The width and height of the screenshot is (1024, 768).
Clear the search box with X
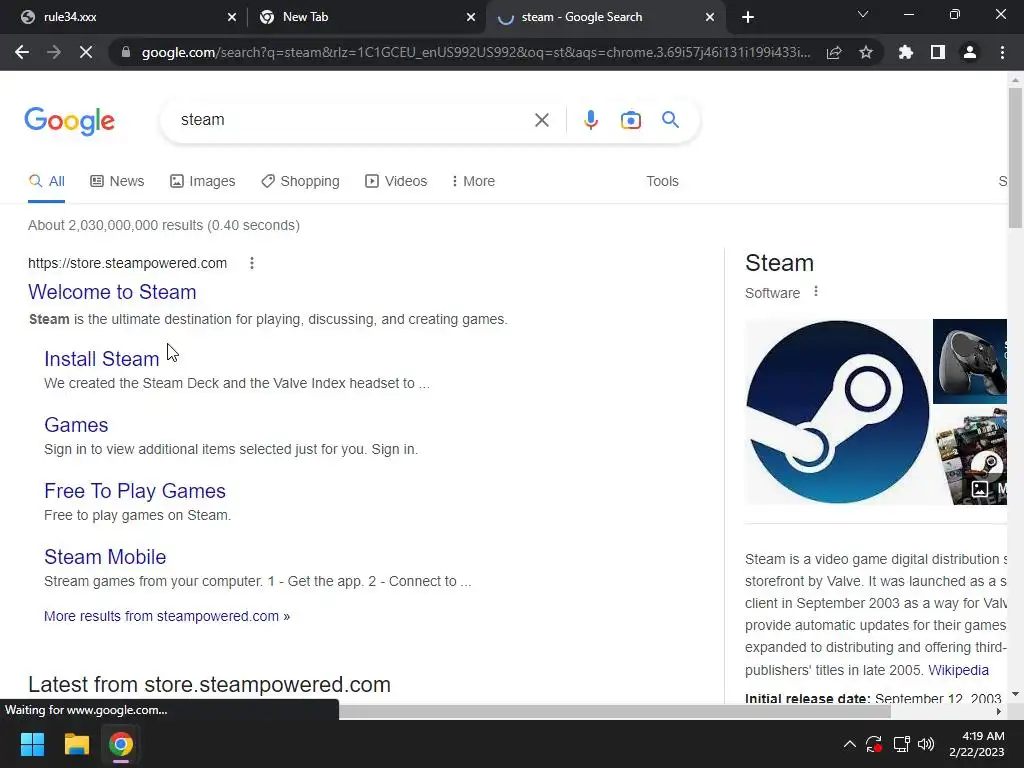click(541, 120)
